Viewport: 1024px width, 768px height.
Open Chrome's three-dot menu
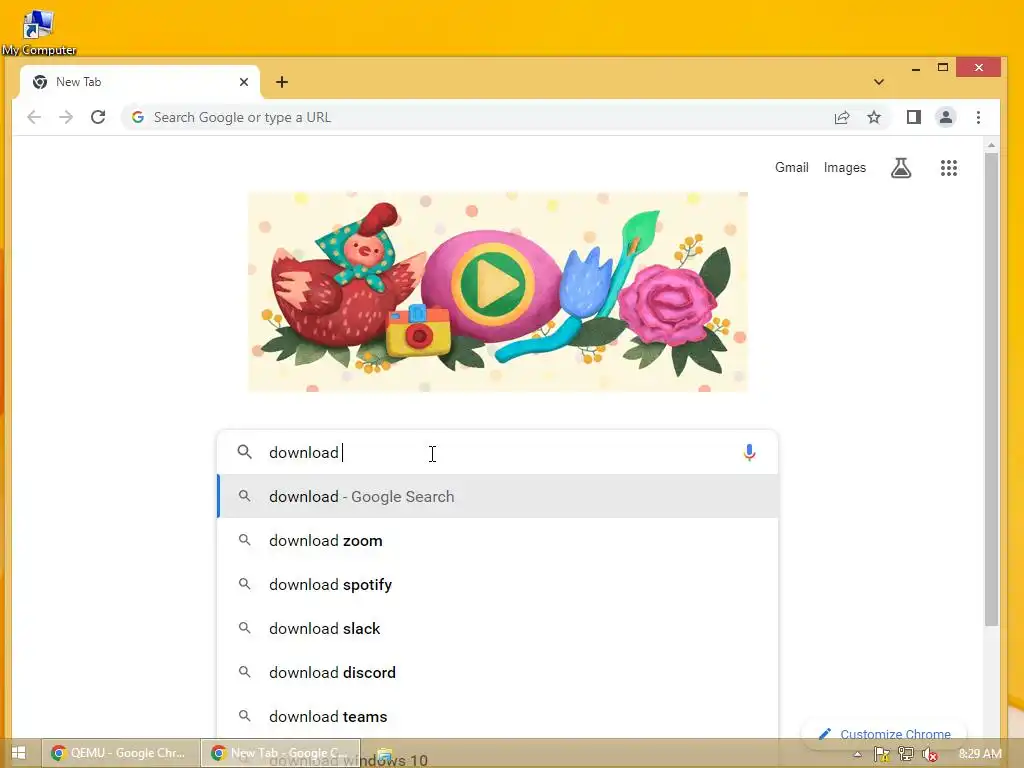click(978, 118)
